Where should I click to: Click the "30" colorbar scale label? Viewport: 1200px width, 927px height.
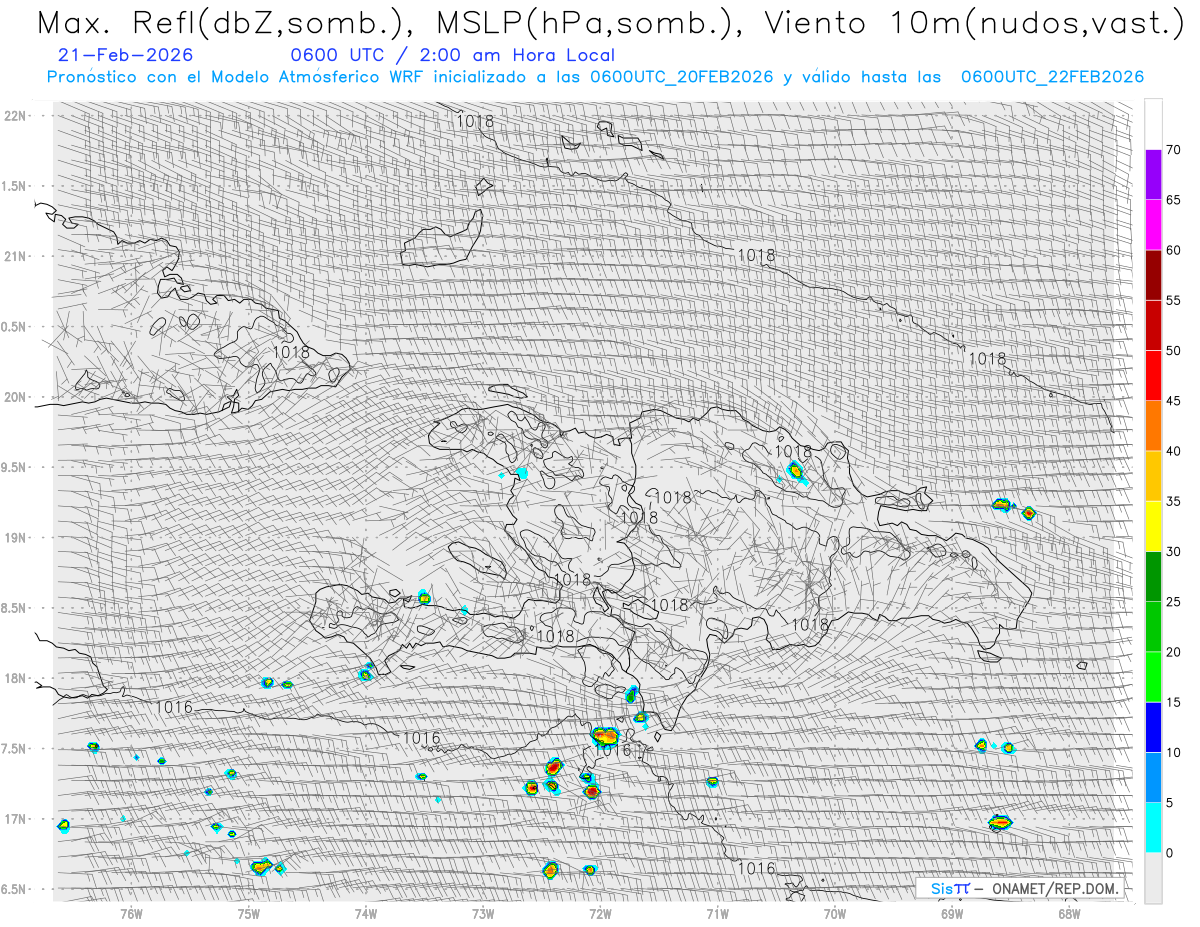click(1173, 552)
